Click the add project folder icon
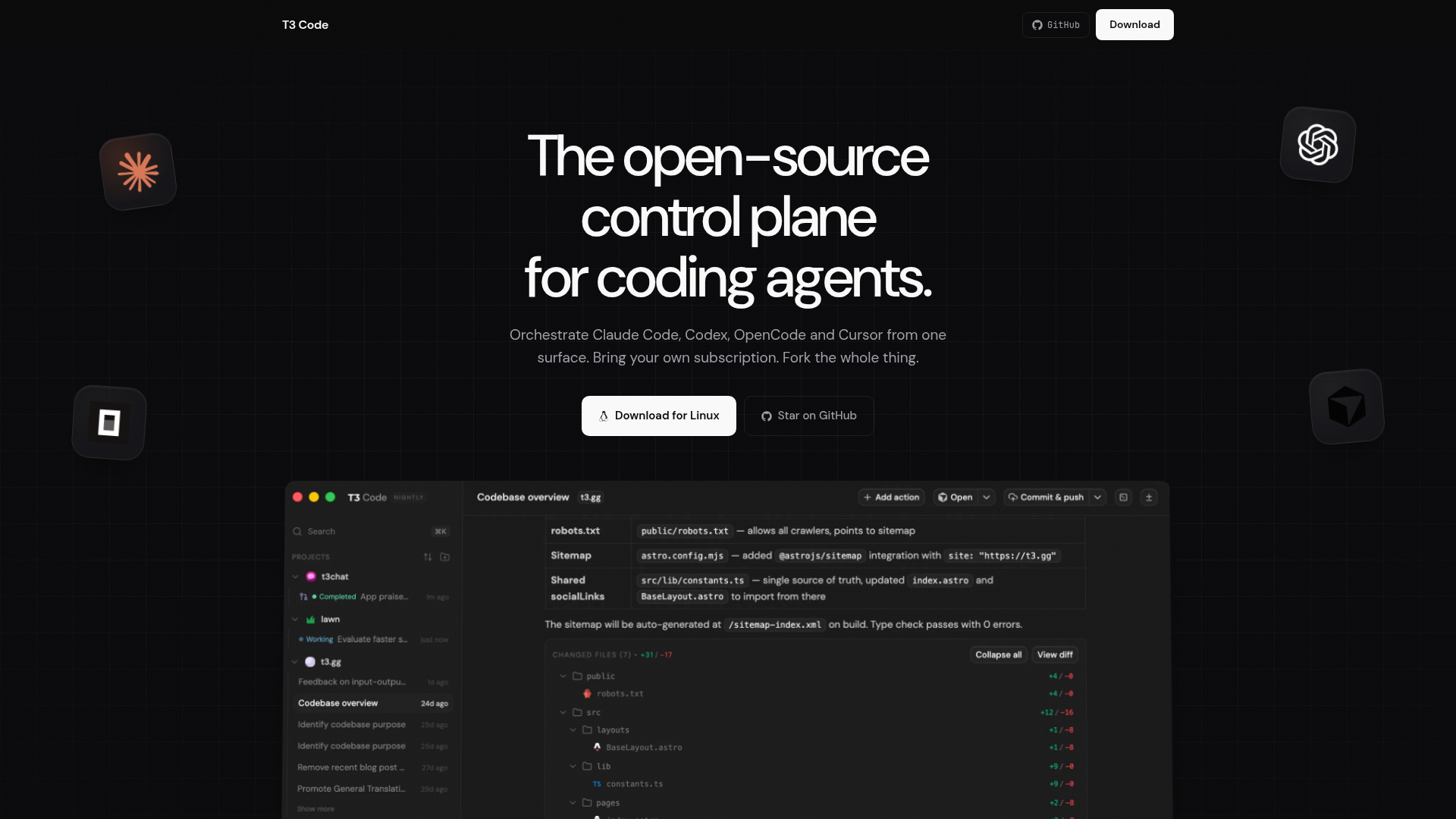1456x819 pixels. [x=445, y=557]
